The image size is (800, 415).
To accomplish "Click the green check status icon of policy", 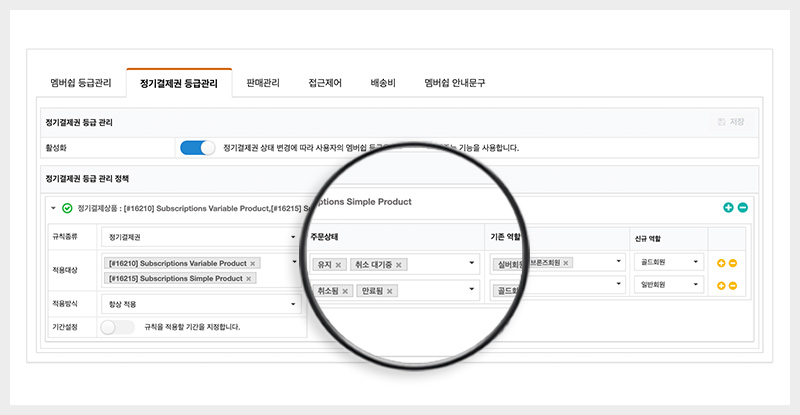I will [x=67, y=208].
